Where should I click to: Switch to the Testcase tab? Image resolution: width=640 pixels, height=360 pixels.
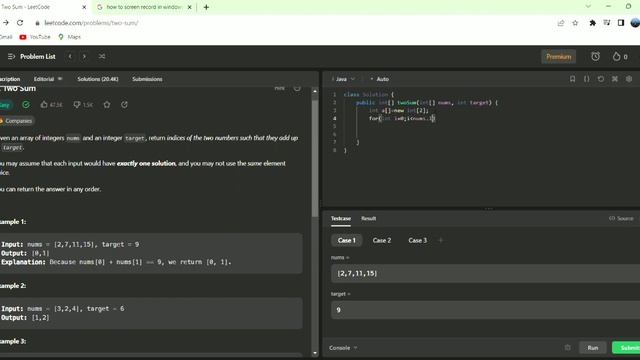click(x=341, y=218)
